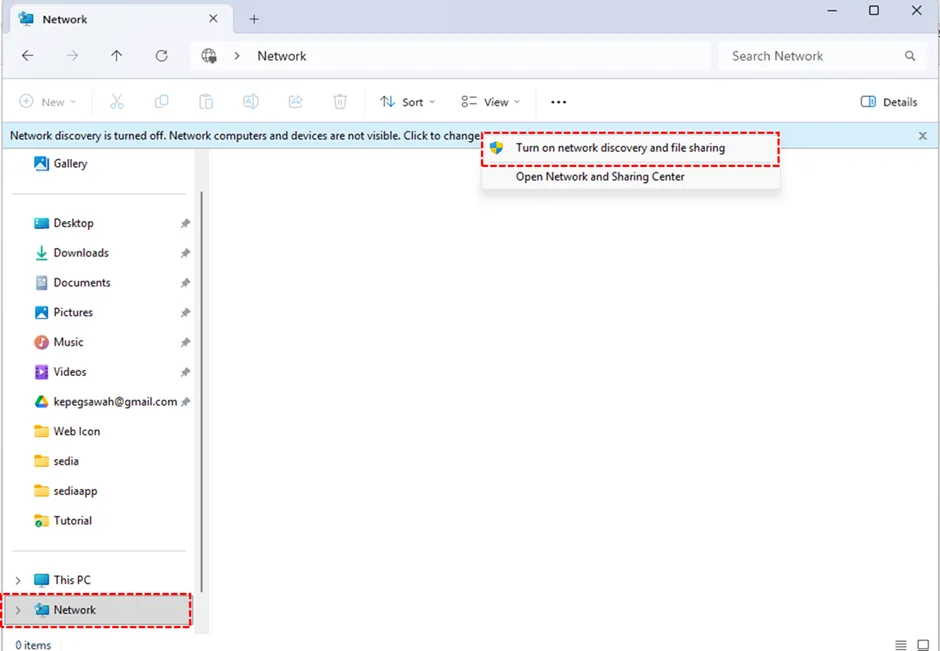Screen dimensions: 940x651
Task: Select the Cut icon in the toolbar
Action: (x=116, y=101)
